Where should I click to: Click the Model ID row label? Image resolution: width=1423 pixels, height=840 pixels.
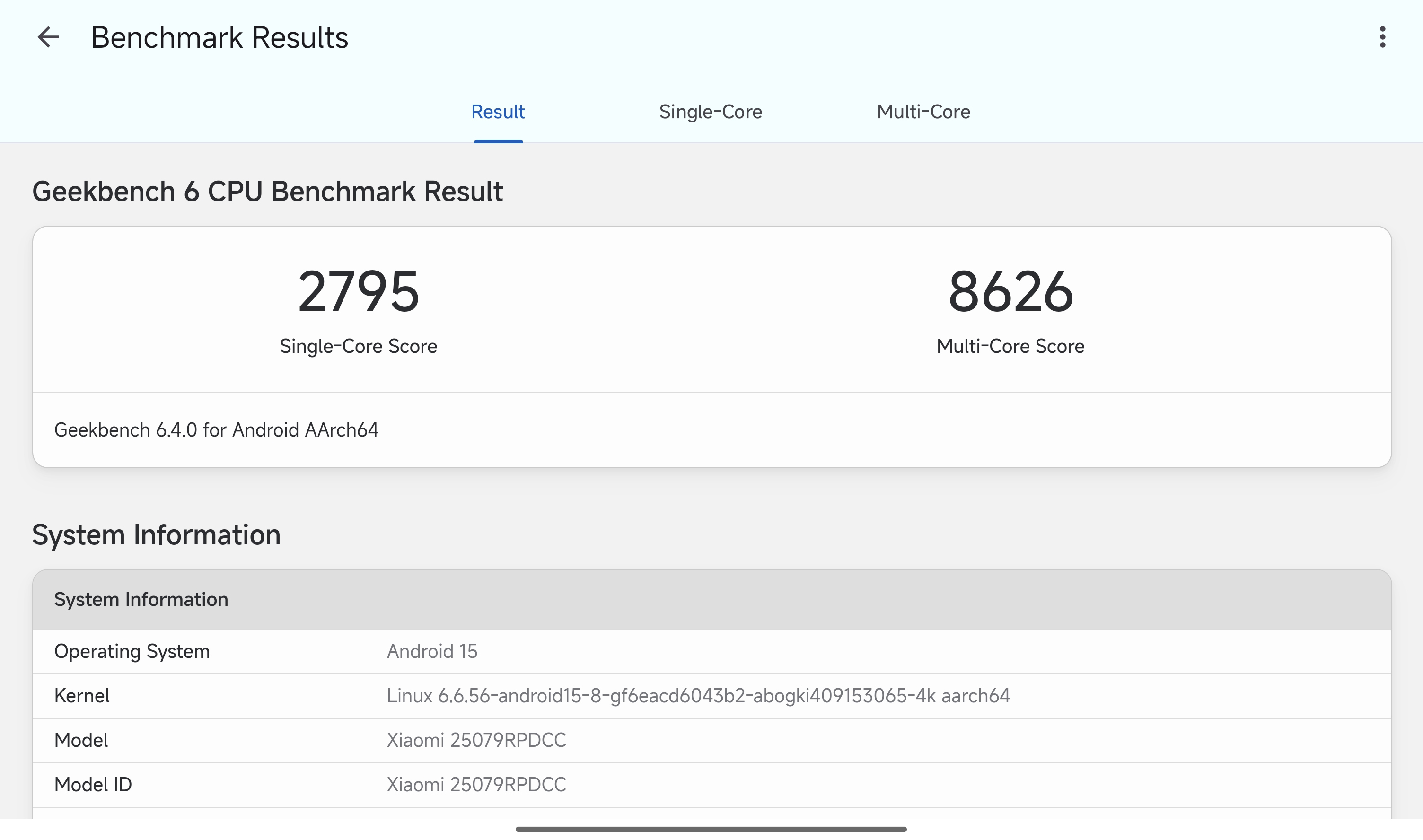[x=93, y=785]
